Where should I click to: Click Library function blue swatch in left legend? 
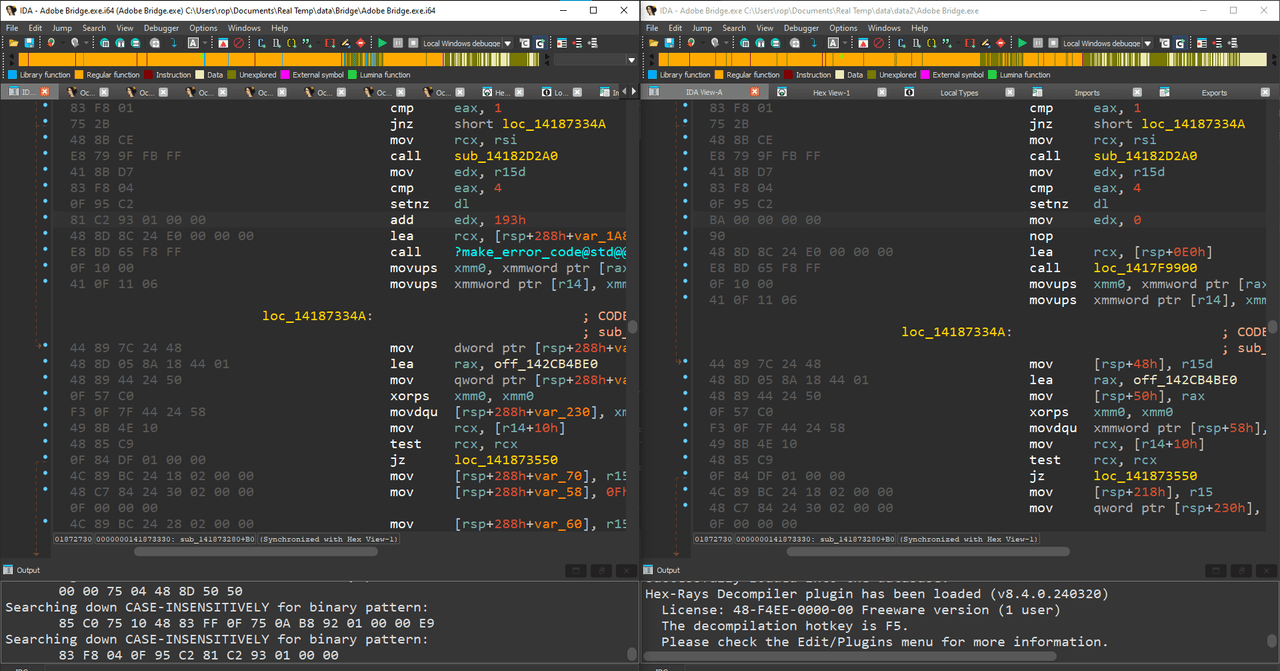tap(12, 75)
